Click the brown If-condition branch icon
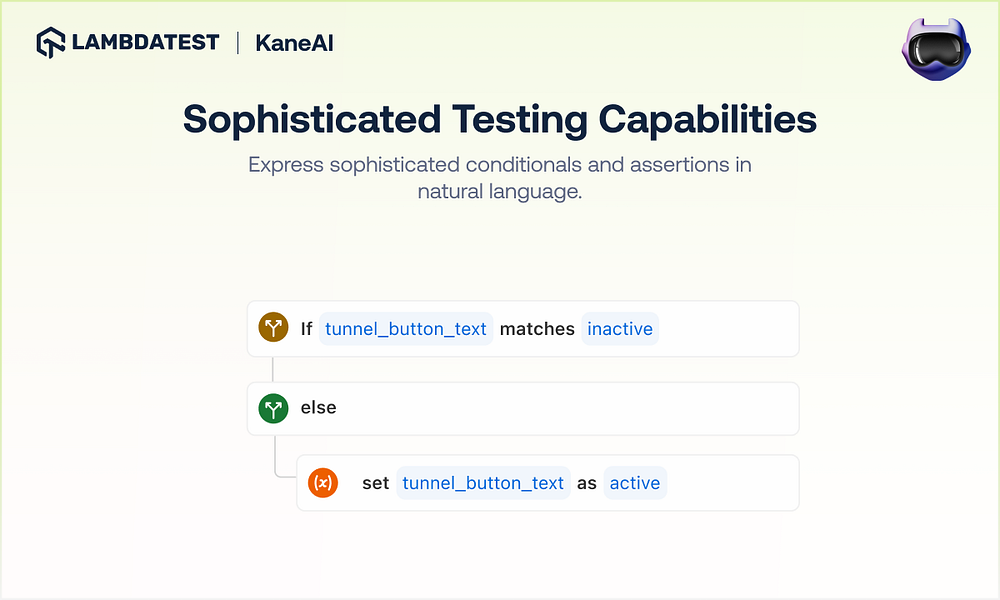Screen dimensions: 1000x600 [273, 328]
